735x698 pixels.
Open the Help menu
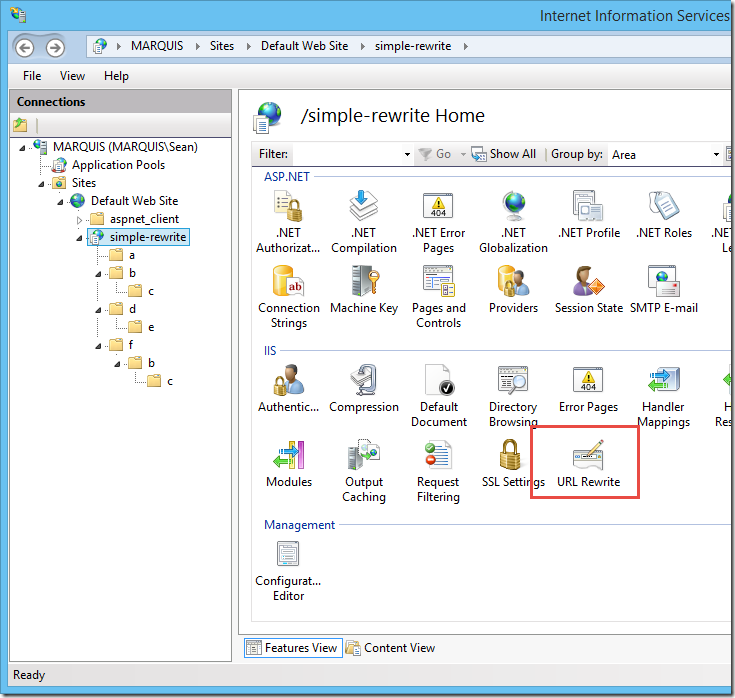pyautogui.click(x=116, y=76)
